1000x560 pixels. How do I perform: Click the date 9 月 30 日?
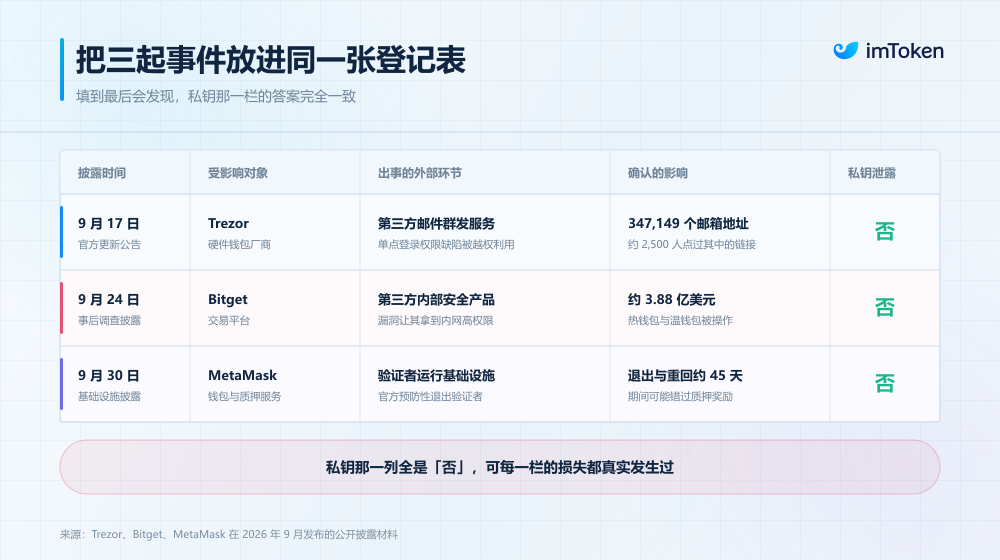coord(108,376)
